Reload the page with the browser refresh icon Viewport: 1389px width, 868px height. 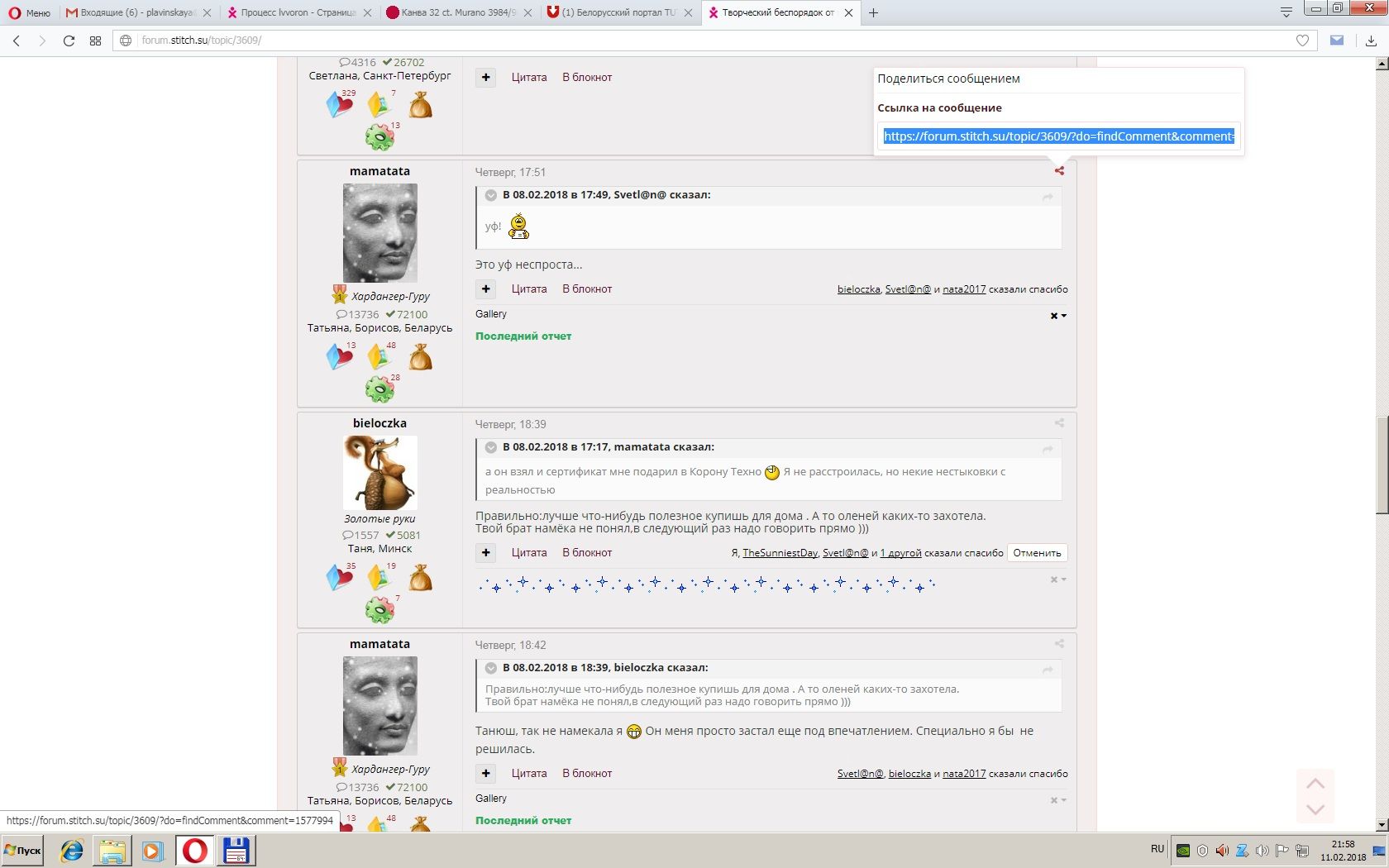(x=69, y=40)
